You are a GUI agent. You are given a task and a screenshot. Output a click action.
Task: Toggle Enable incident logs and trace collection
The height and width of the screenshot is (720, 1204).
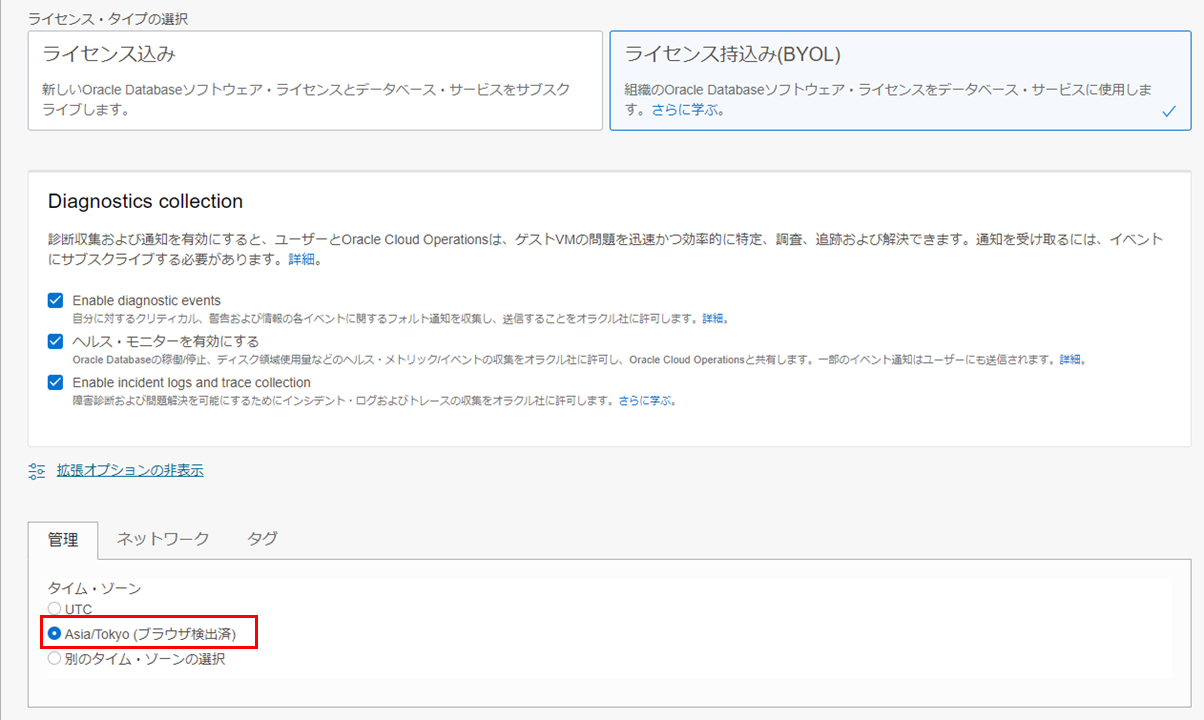click(x=56, y=383)
